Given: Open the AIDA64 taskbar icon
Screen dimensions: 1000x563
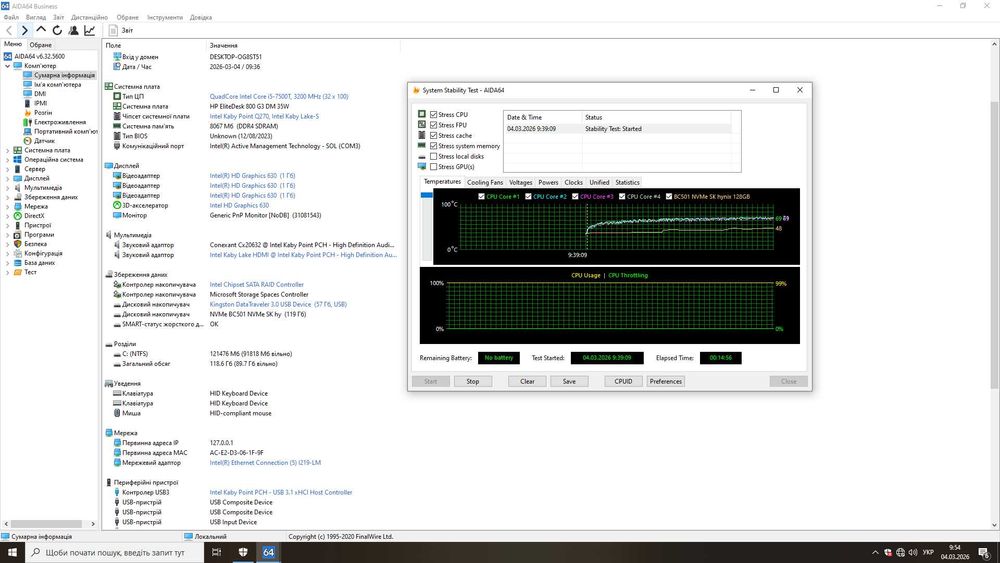Looking at the screenshot, I should coord(268,552).
